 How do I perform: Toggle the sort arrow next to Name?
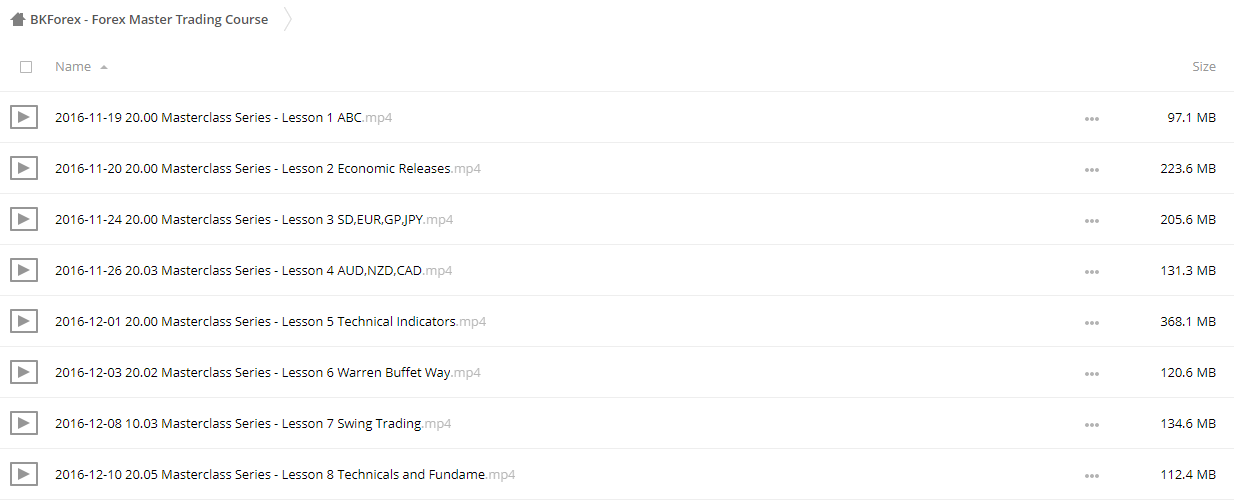[x=104, y=67]
